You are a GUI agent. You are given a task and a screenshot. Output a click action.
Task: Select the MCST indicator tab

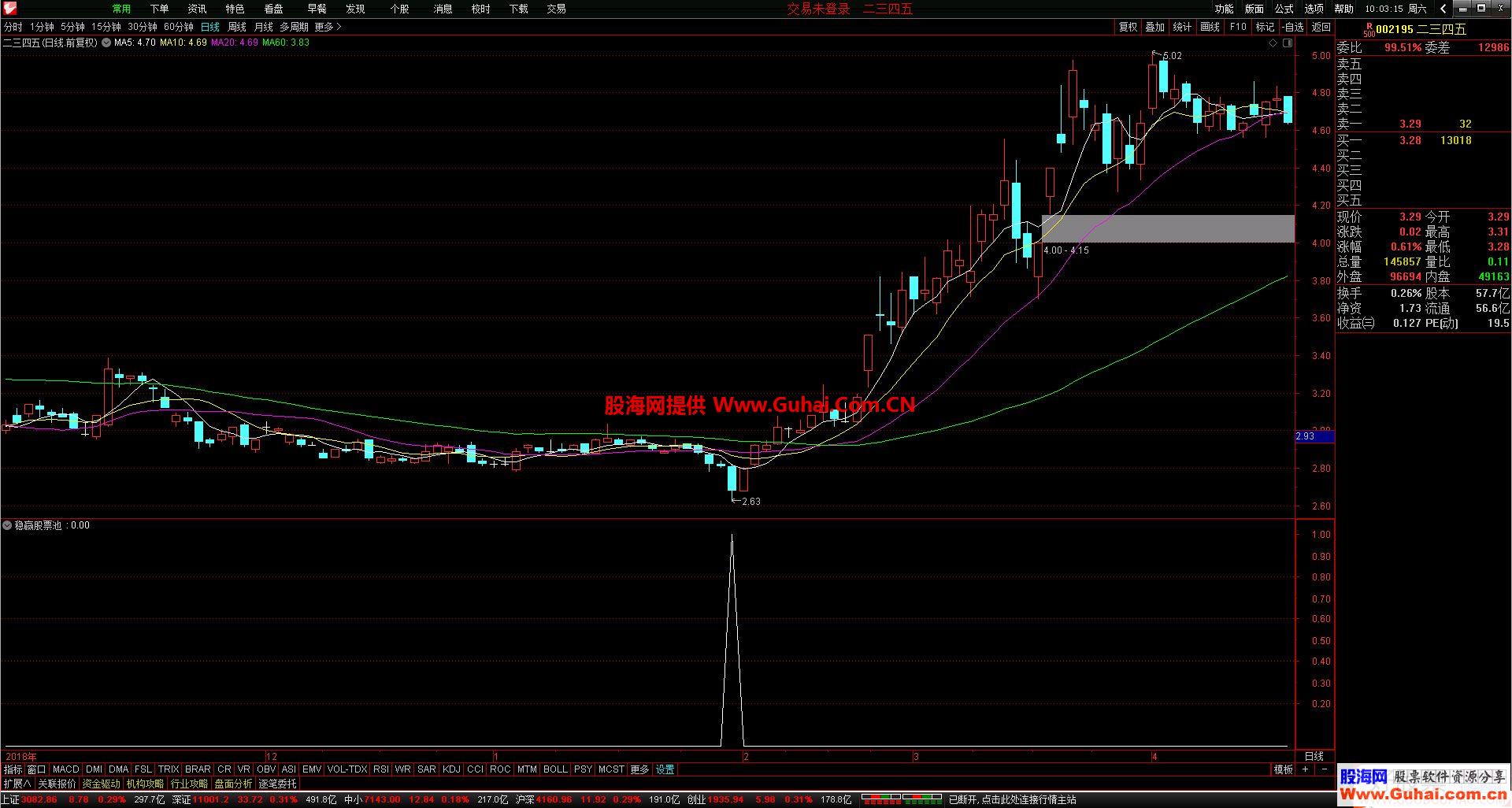click(x=611, y=769)
